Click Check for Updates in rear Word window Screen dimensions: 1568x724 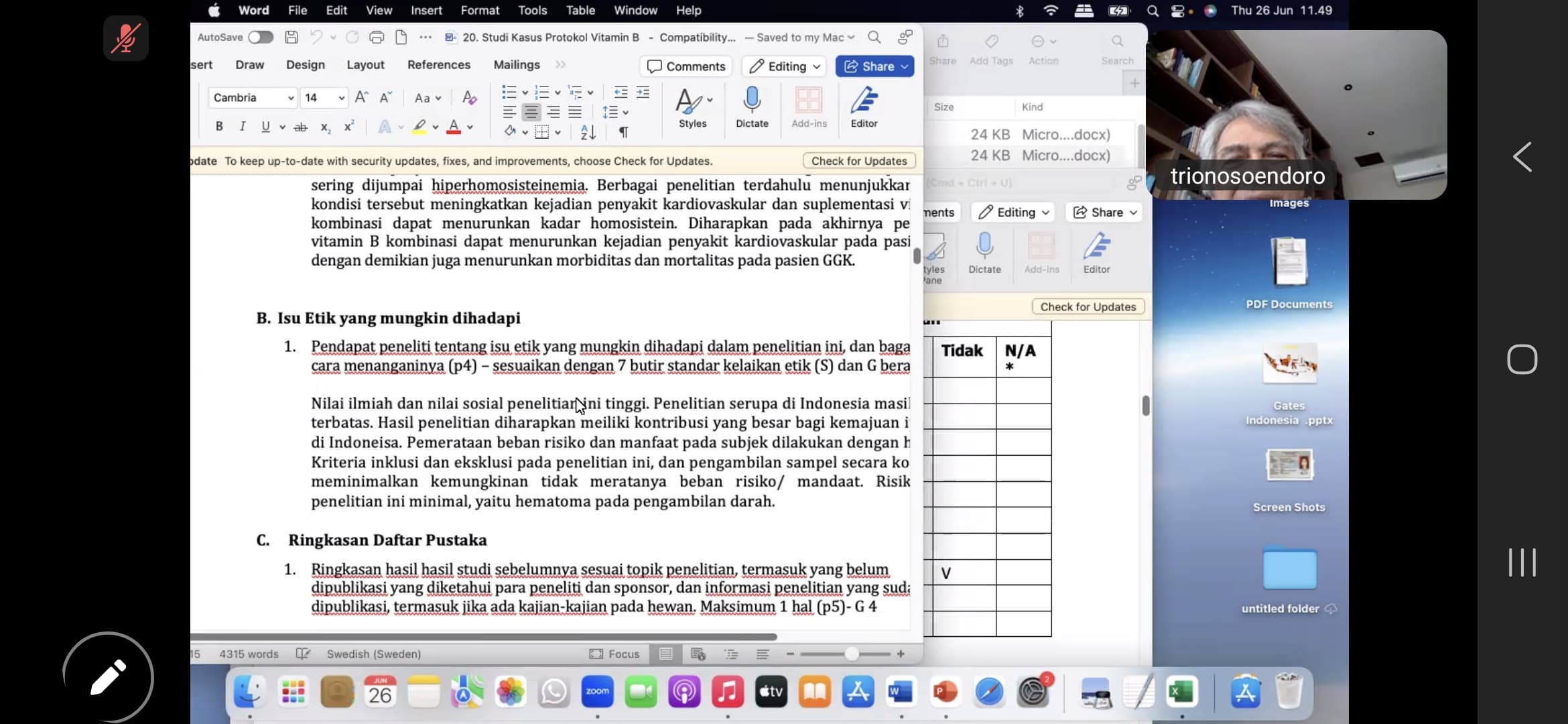(1088, 306)
